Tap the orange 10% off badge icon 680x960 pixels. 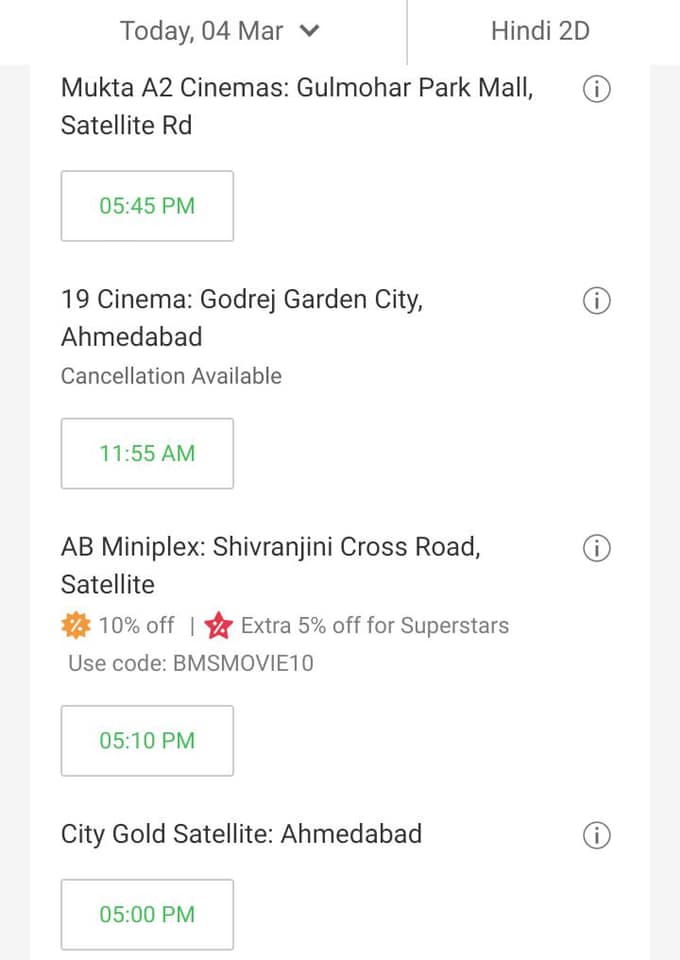coord(76,626)
